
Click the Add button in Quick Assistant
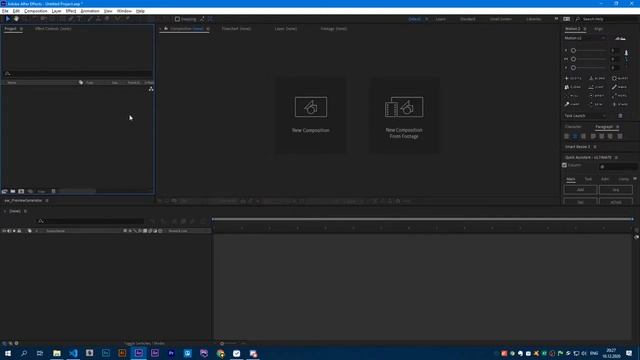[x=580, y=190]
